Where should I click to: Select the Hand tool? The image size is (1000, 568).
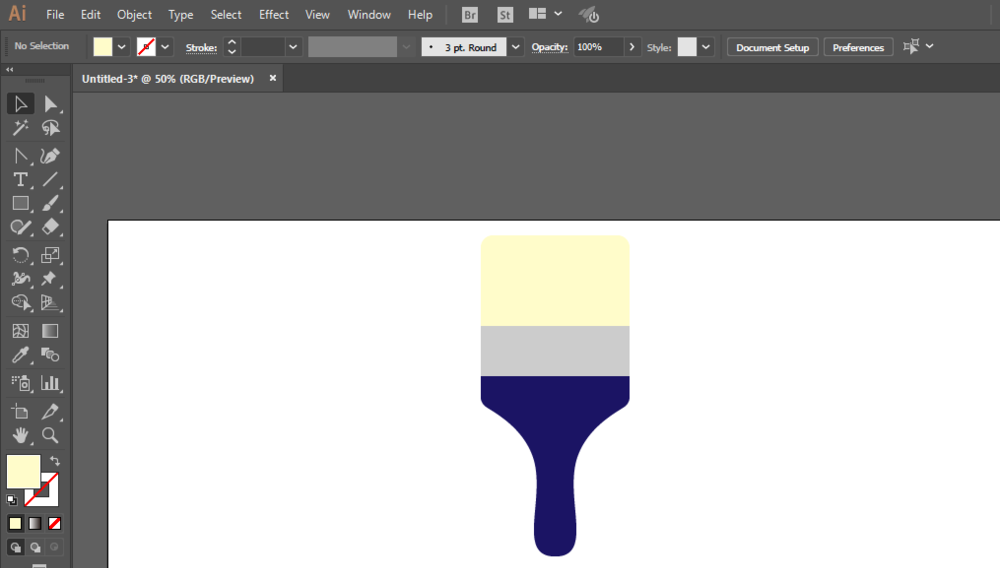(20, 435)
